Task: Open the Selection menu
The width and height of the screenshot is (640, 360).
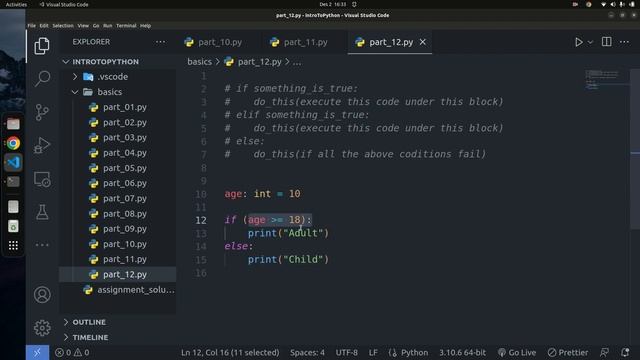Action: coord(63,25)
